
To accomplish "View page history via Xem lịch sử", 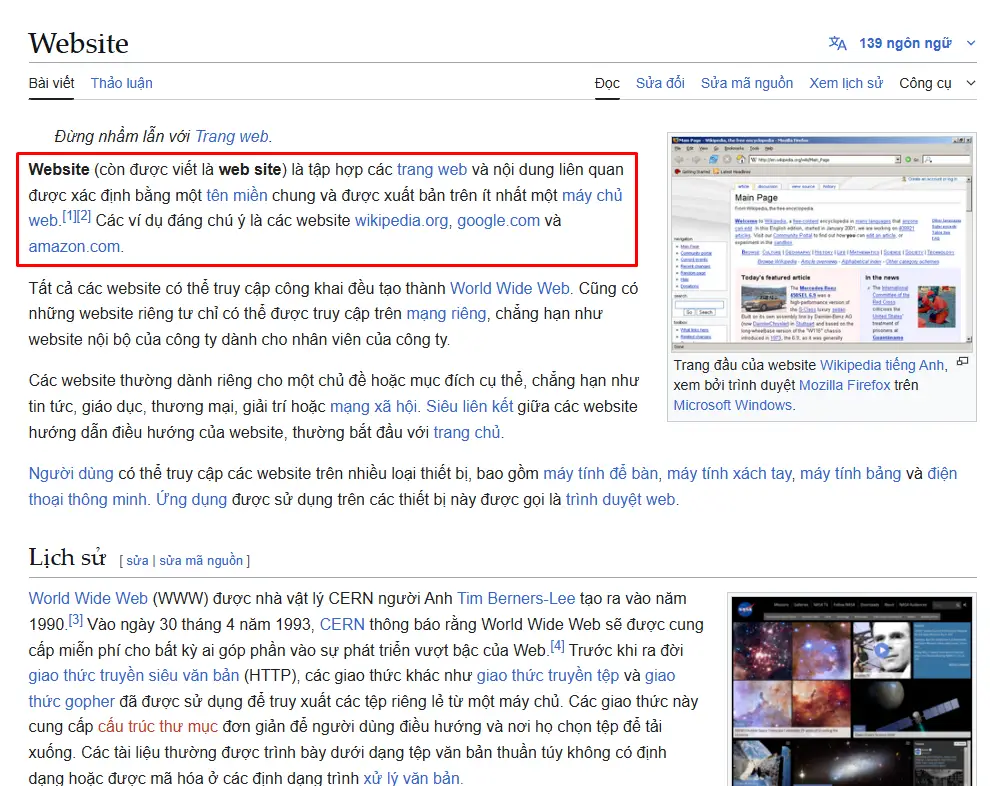I will (x=845, y=83).
